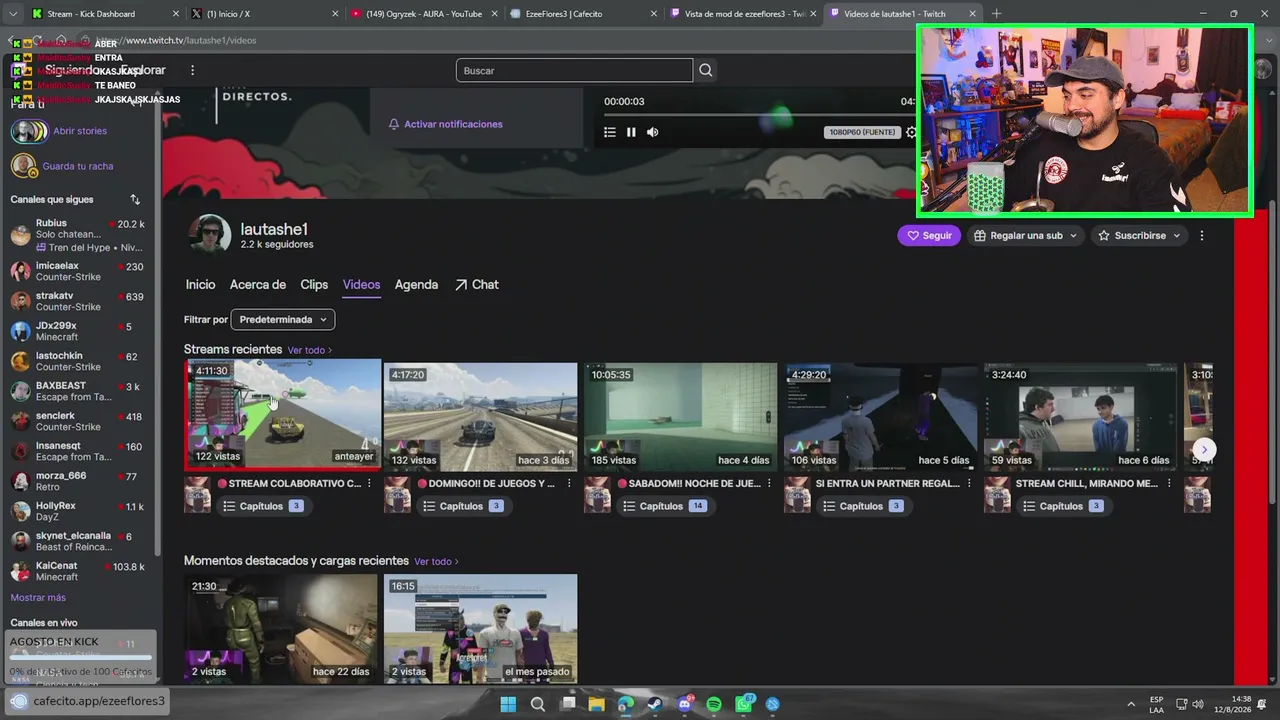Click lautashe1 profile avatar
This screenshot has width=1280, height=720.
(x=210, y=235)
